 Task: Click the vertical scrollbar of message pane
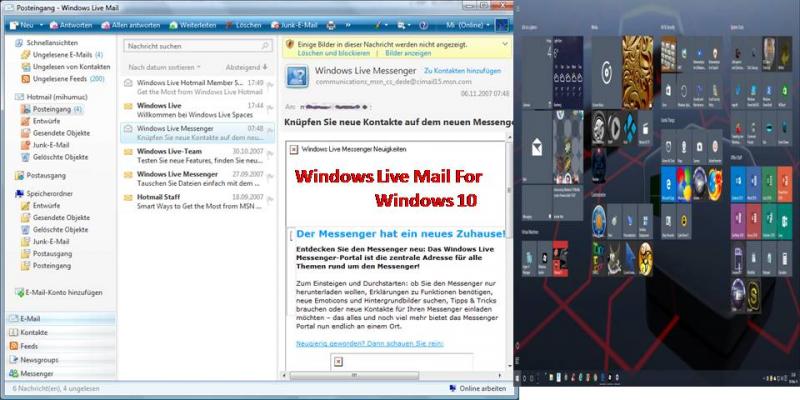(509, 189)
